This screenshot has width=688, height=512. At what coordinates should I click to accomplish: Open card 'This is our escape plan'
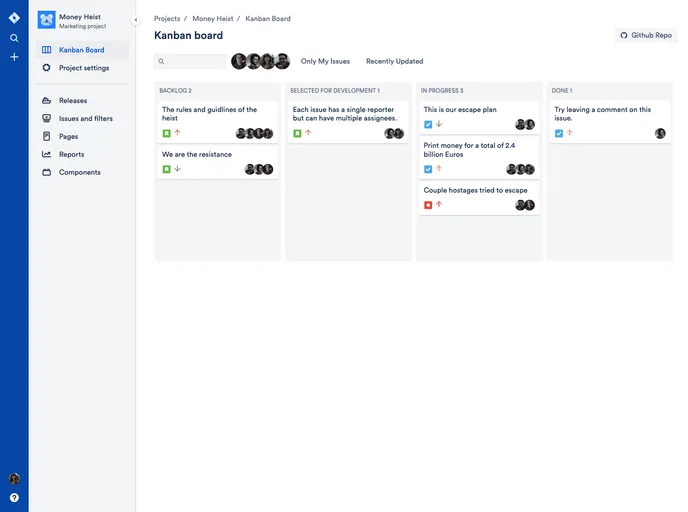479,117
